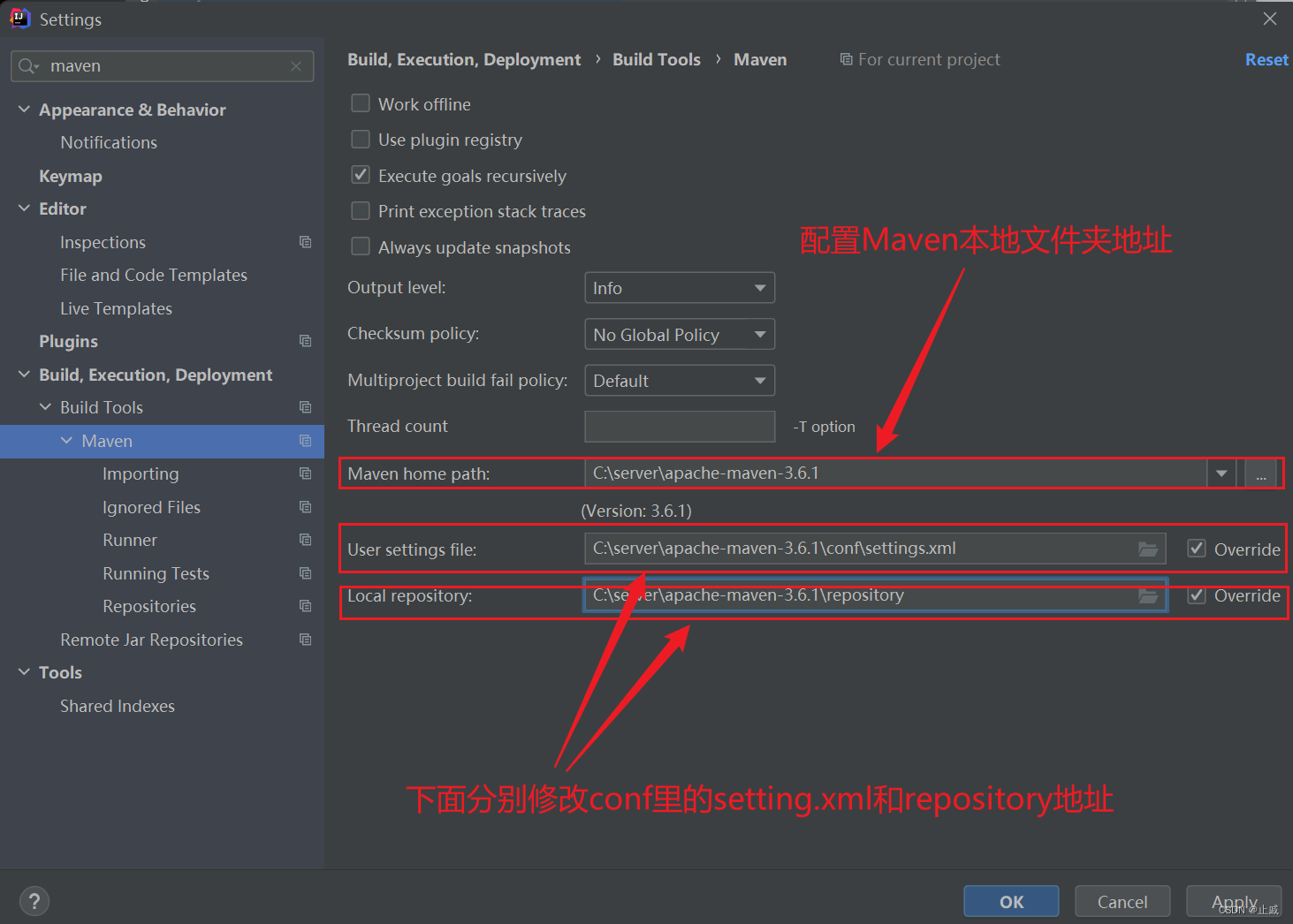Open Multiproject build fail policy dropdown
Screen dimensions: 1293x924
[x=680, y=381]
